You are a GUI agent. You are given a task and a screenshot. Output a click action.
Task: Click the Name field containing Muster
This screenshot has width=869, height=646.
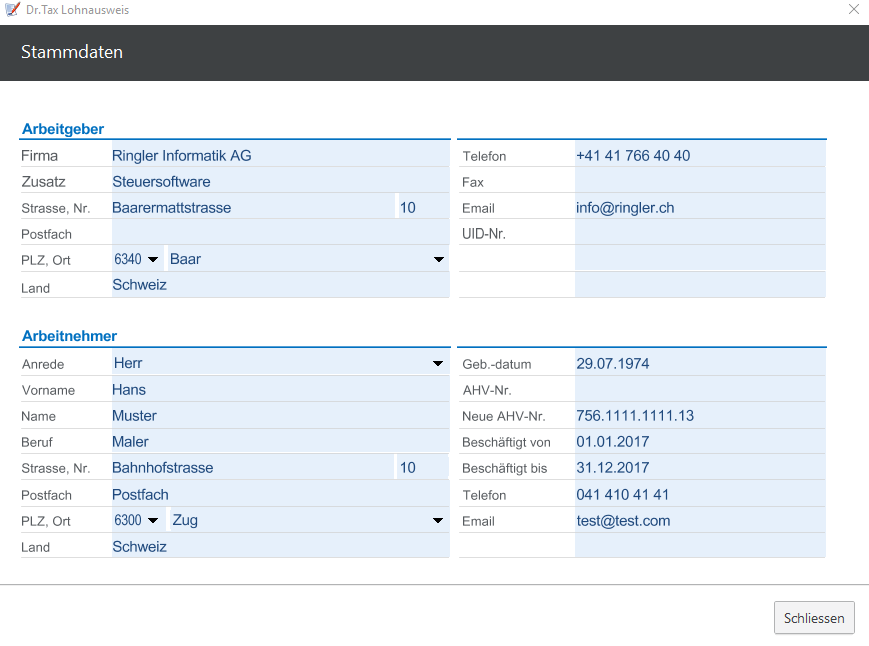click(x=280, y=416)
